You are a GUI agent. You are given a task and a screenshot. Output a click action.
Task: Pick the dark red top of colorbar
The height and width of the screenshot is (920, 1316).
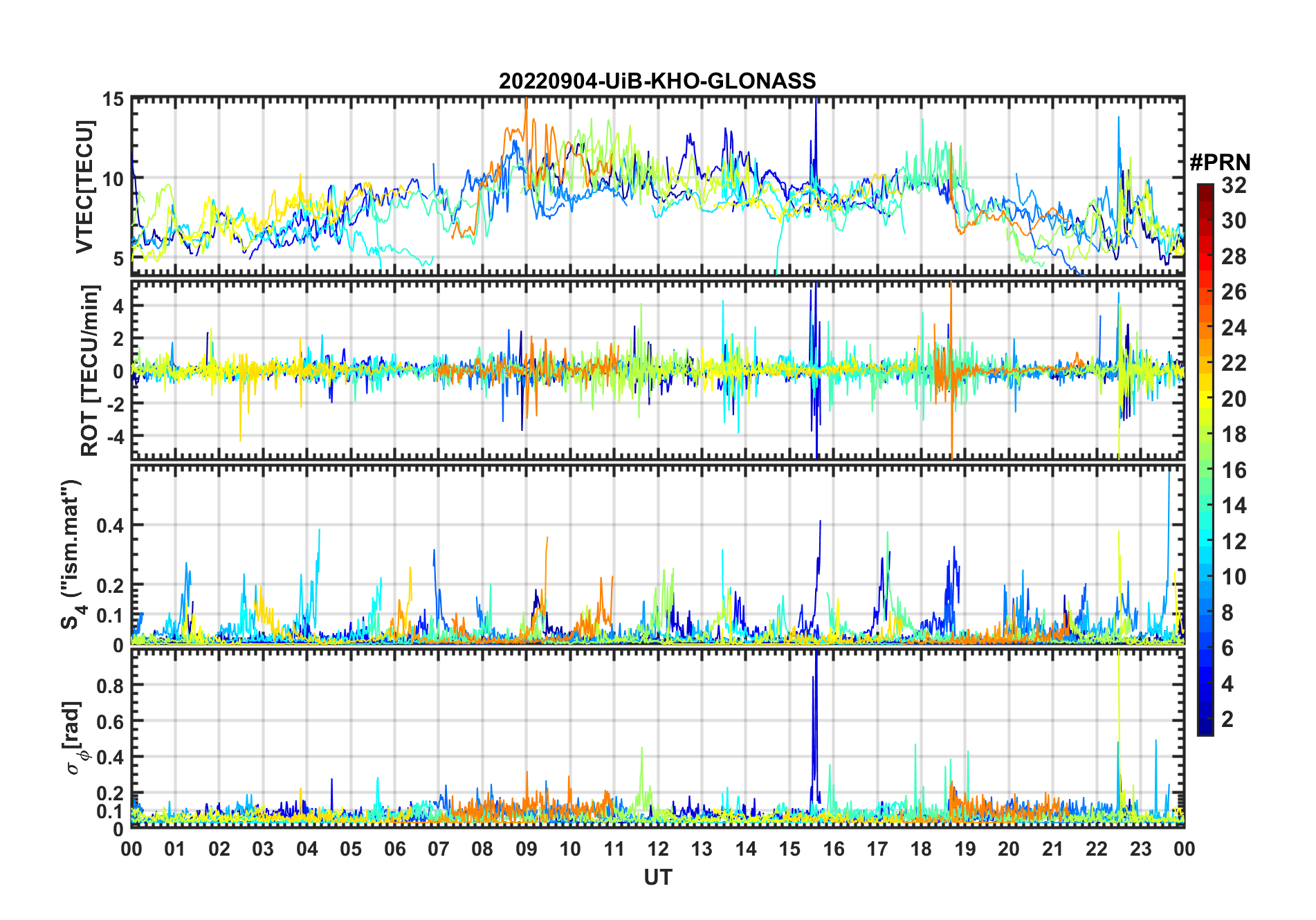pos(1205,190)
